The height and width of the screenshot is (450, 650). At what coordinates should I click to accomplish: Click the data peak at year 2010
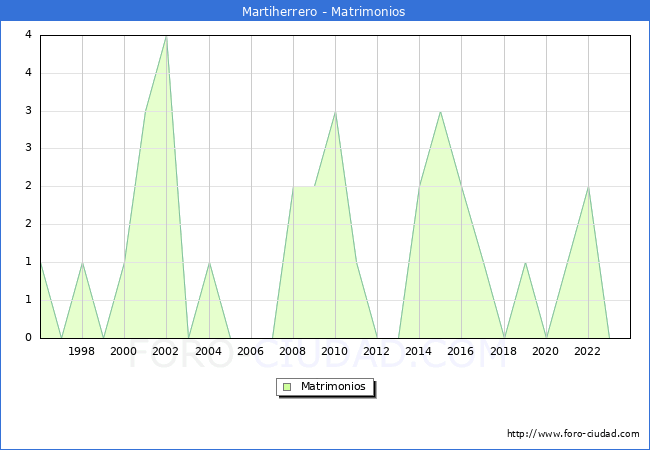click(335, 112)
